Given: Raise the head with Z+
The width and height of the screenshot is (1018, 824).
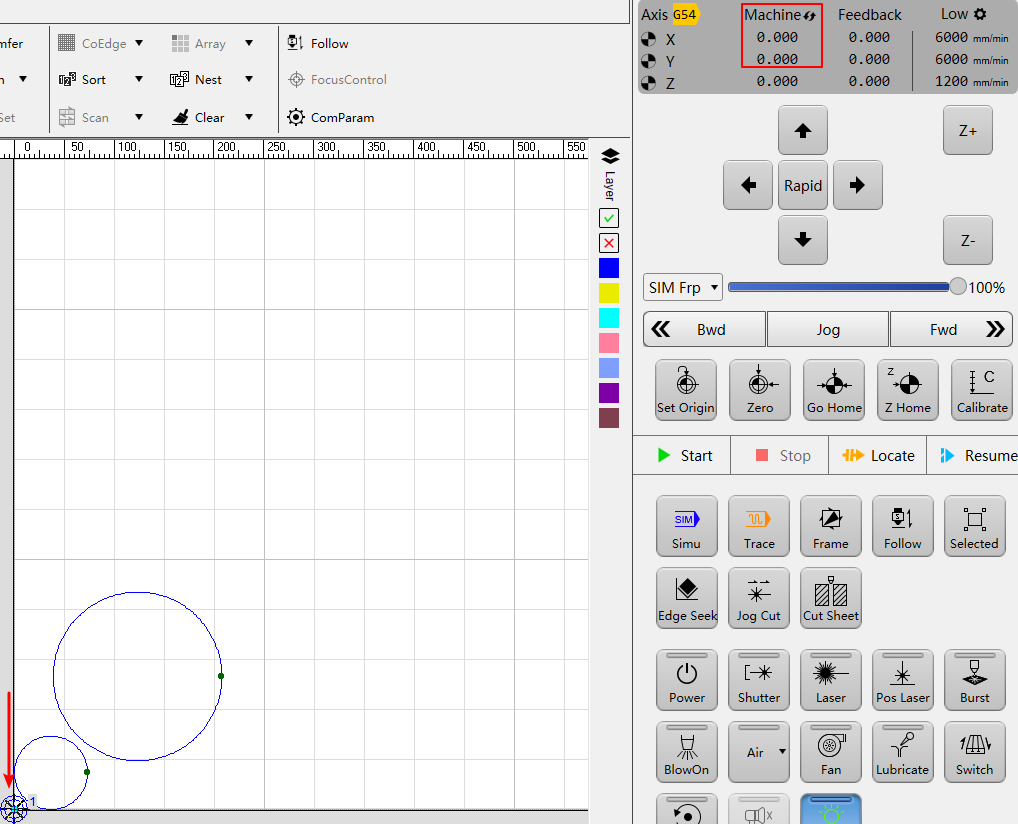Looking at the screenshot, I should pos(967,131).
